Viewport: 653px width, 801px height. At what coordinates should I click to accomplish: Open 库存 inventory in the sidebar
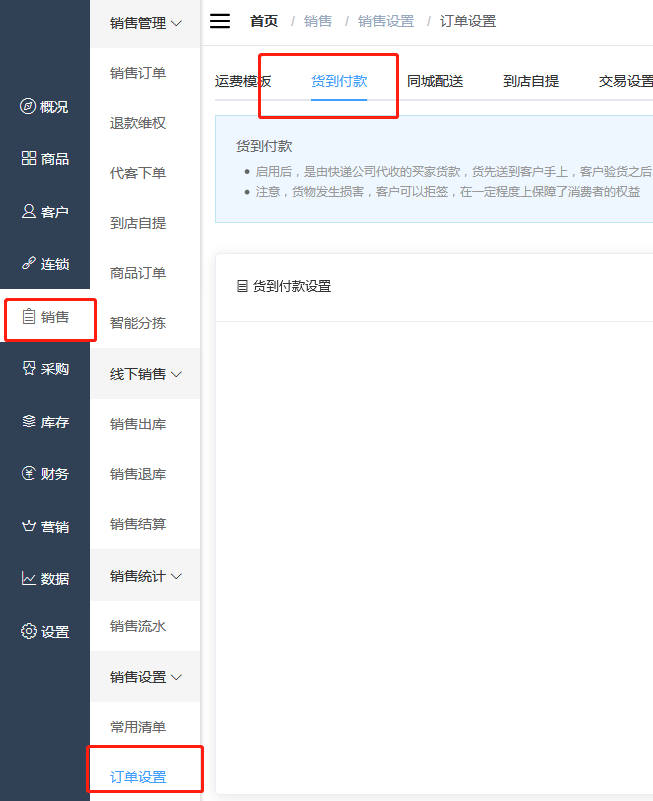point(44,421)
